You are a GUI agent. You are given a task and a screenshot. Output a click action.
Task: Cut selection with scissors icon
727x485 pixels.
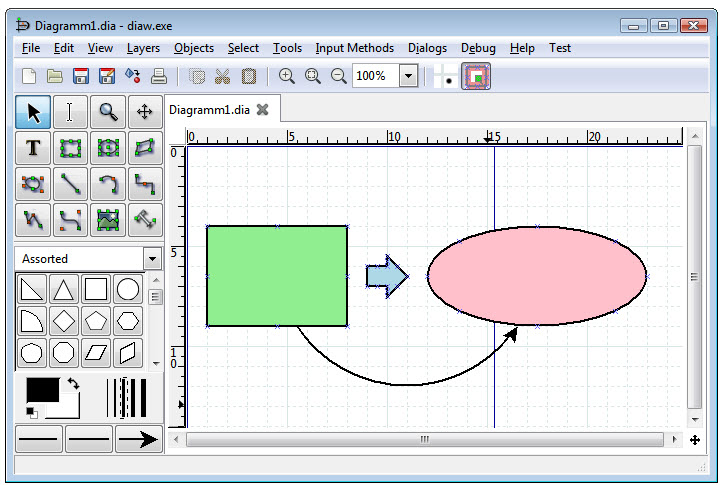(223, 76)
